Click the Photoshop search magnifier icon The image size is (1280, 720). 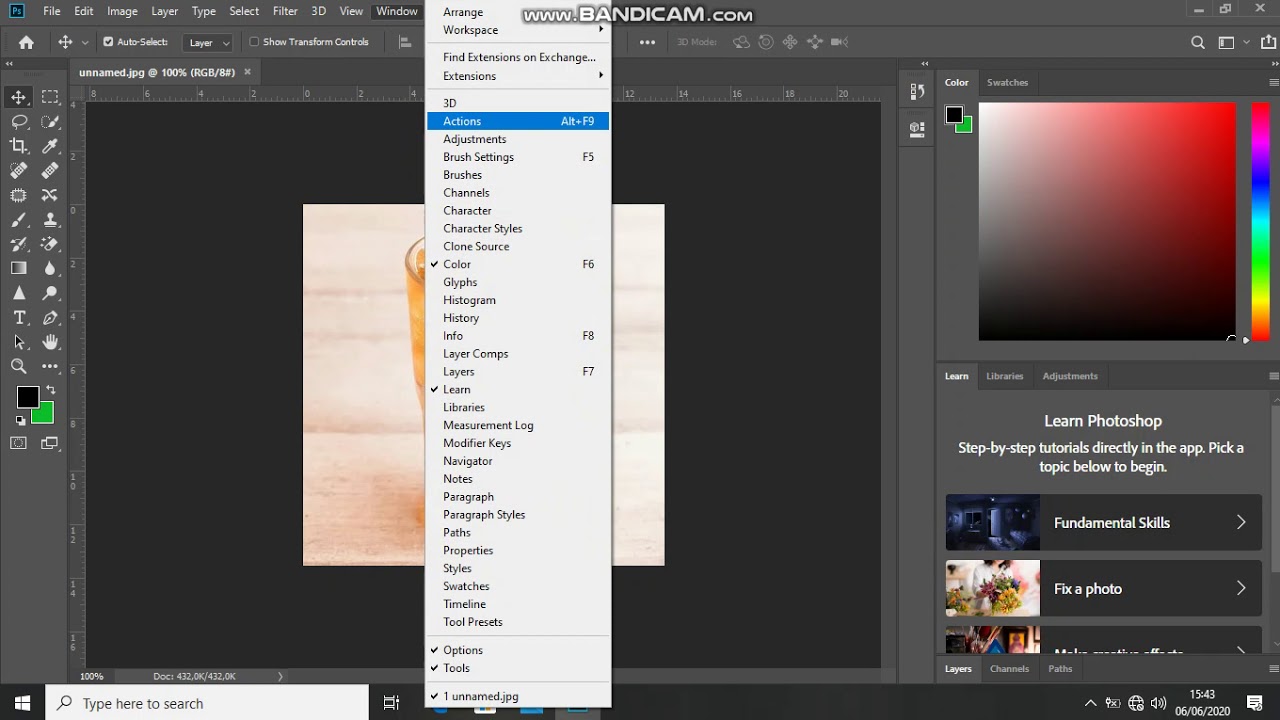coord(1198,42)
